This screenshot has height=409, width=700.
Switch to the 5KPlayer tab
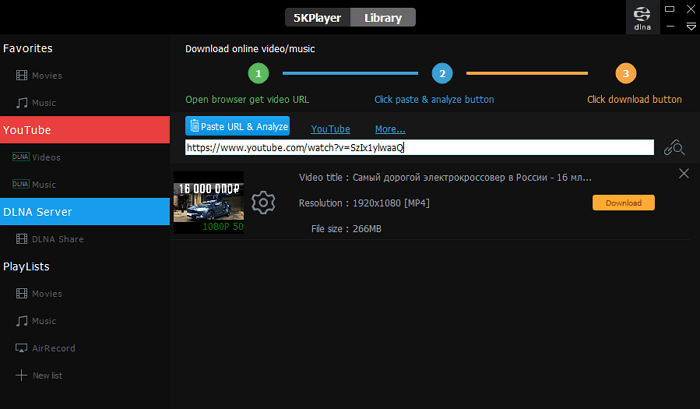tap(317, 17)
